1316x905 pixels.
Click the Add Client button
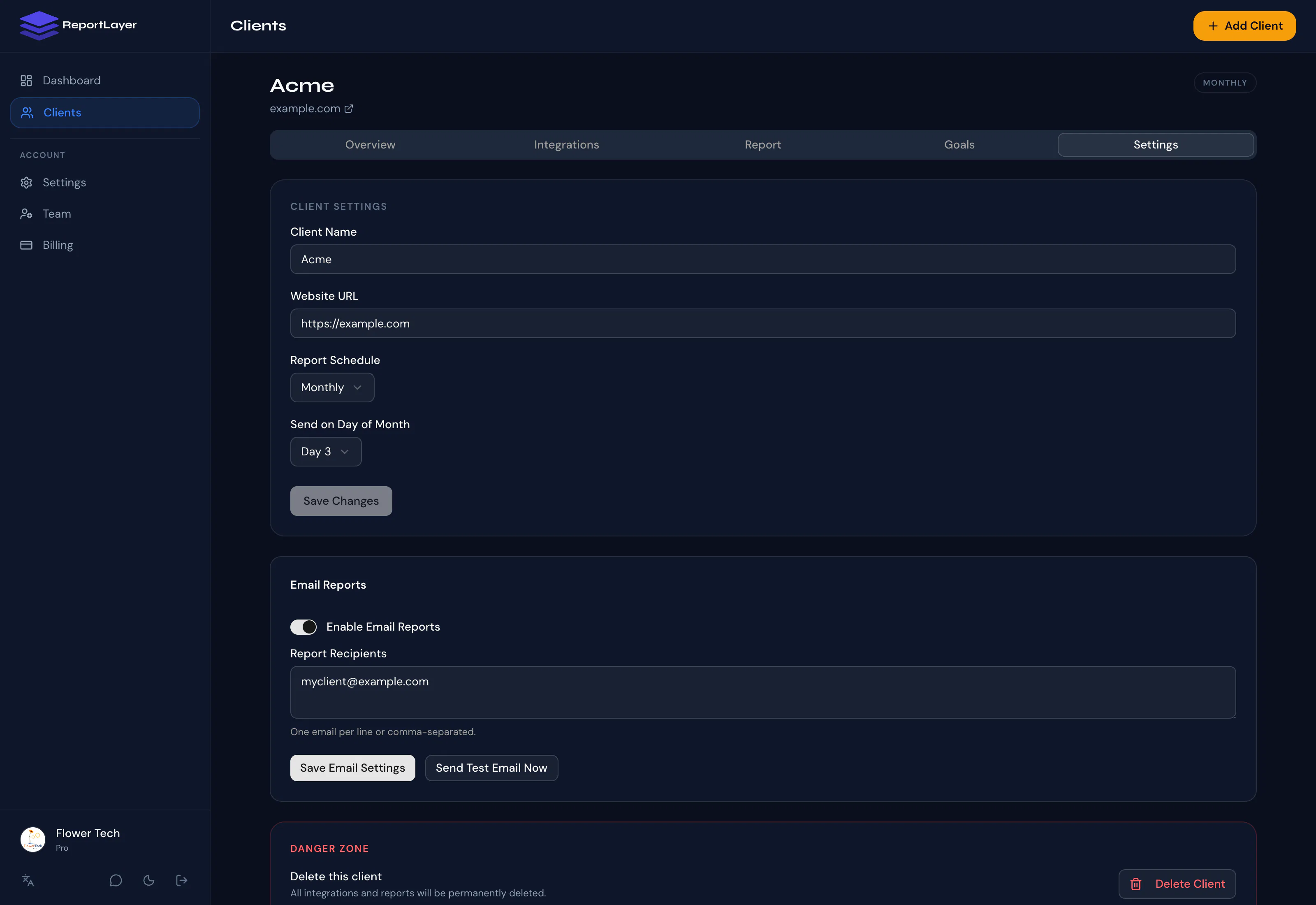tap(1244, 26)
